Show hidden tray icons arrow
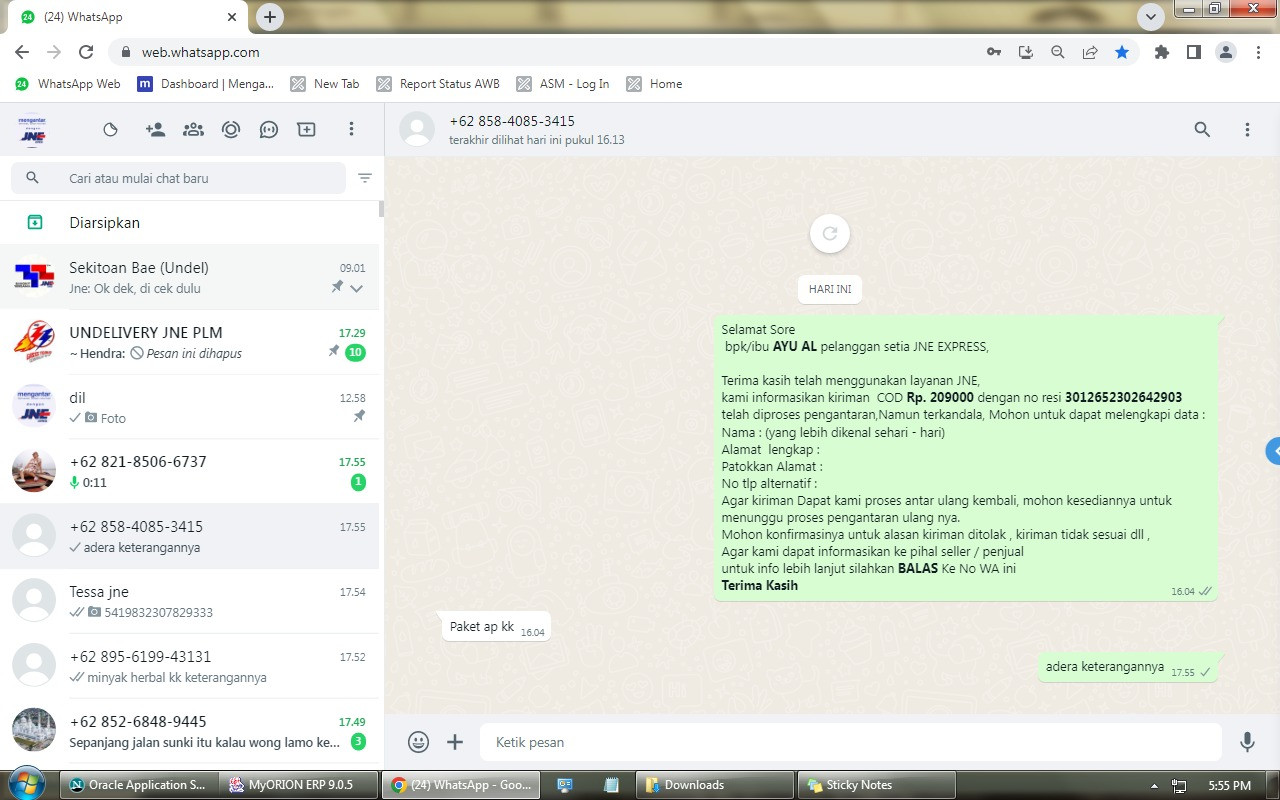 [x=1154, y=785]
